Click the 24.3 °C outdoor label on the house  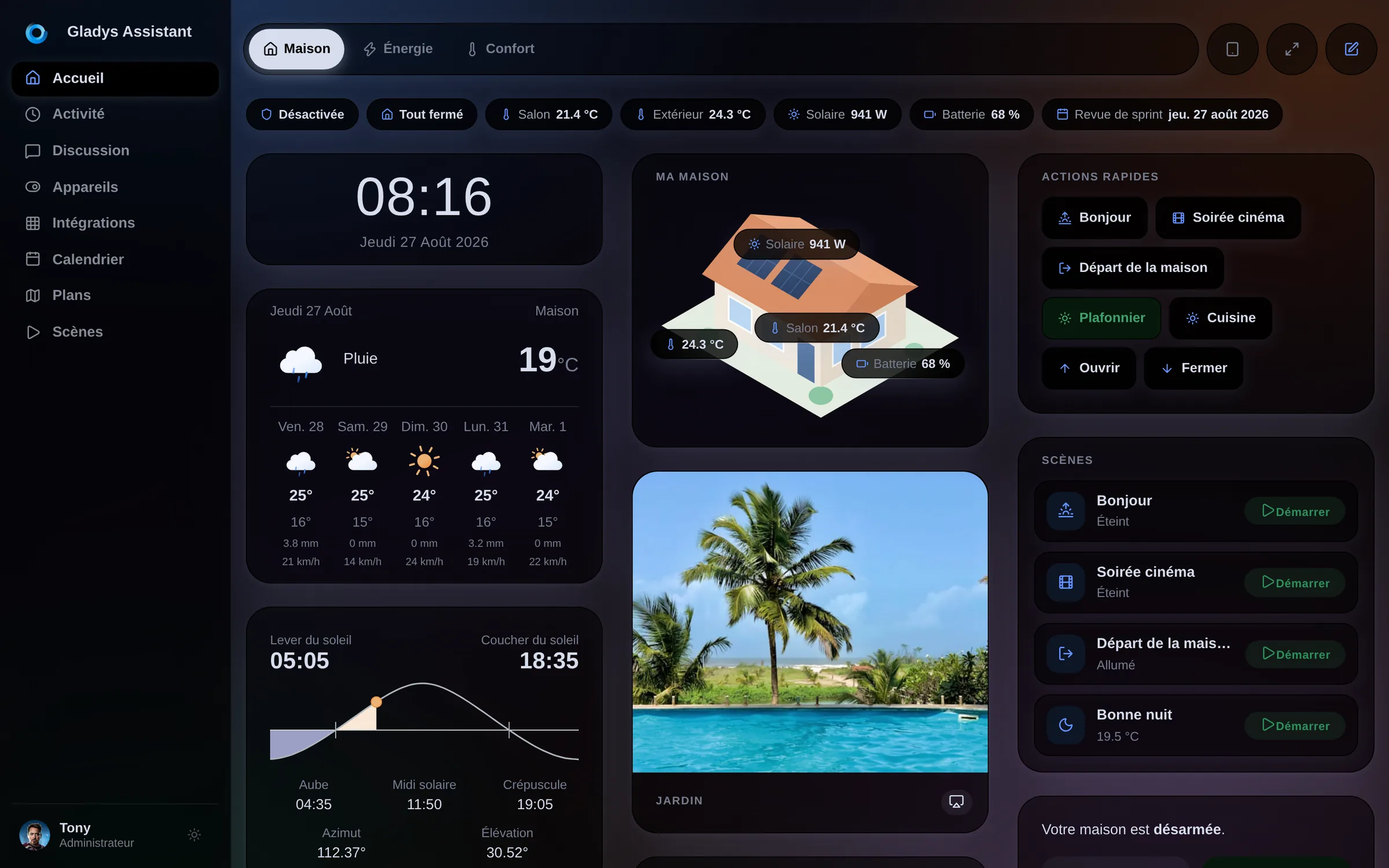point(694,344)
